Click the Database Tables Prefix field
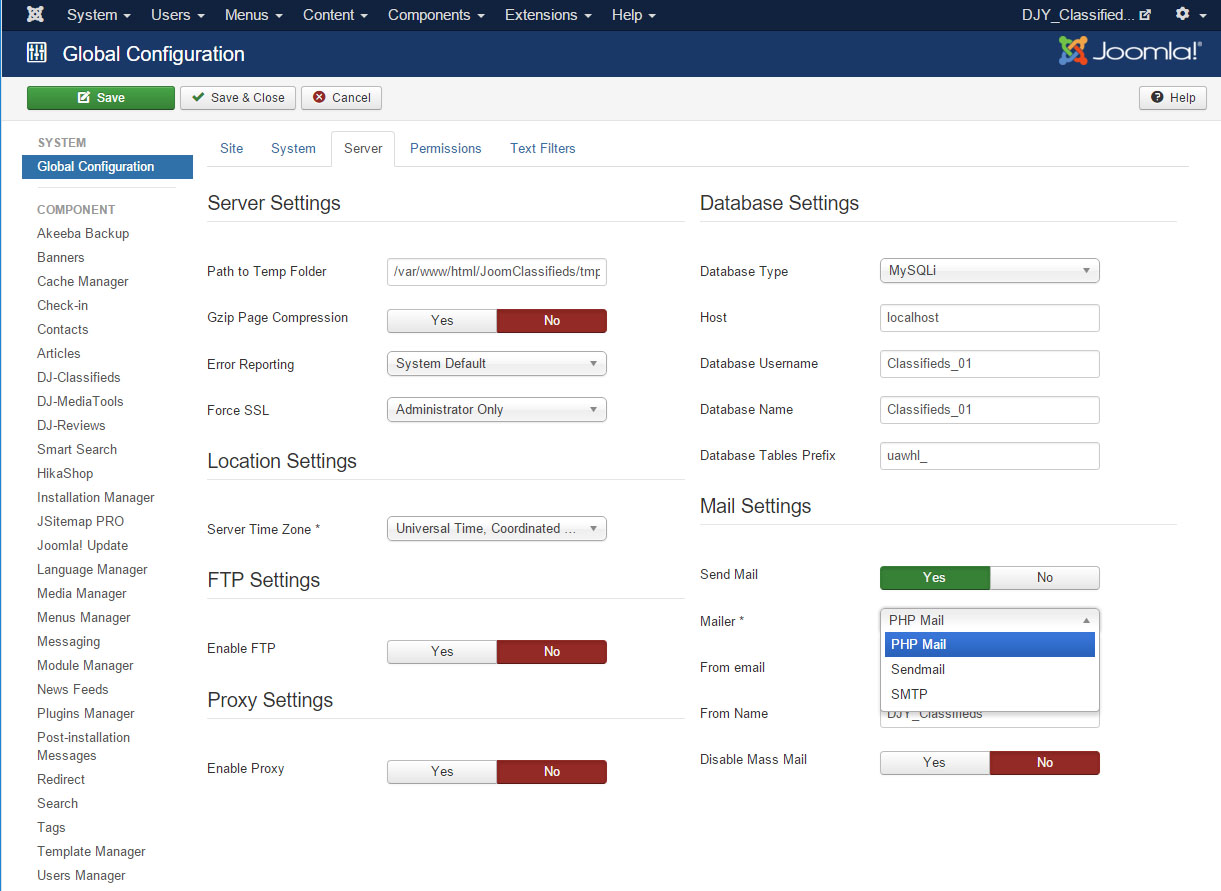1221x891 pixels. [x=989, y=456]
